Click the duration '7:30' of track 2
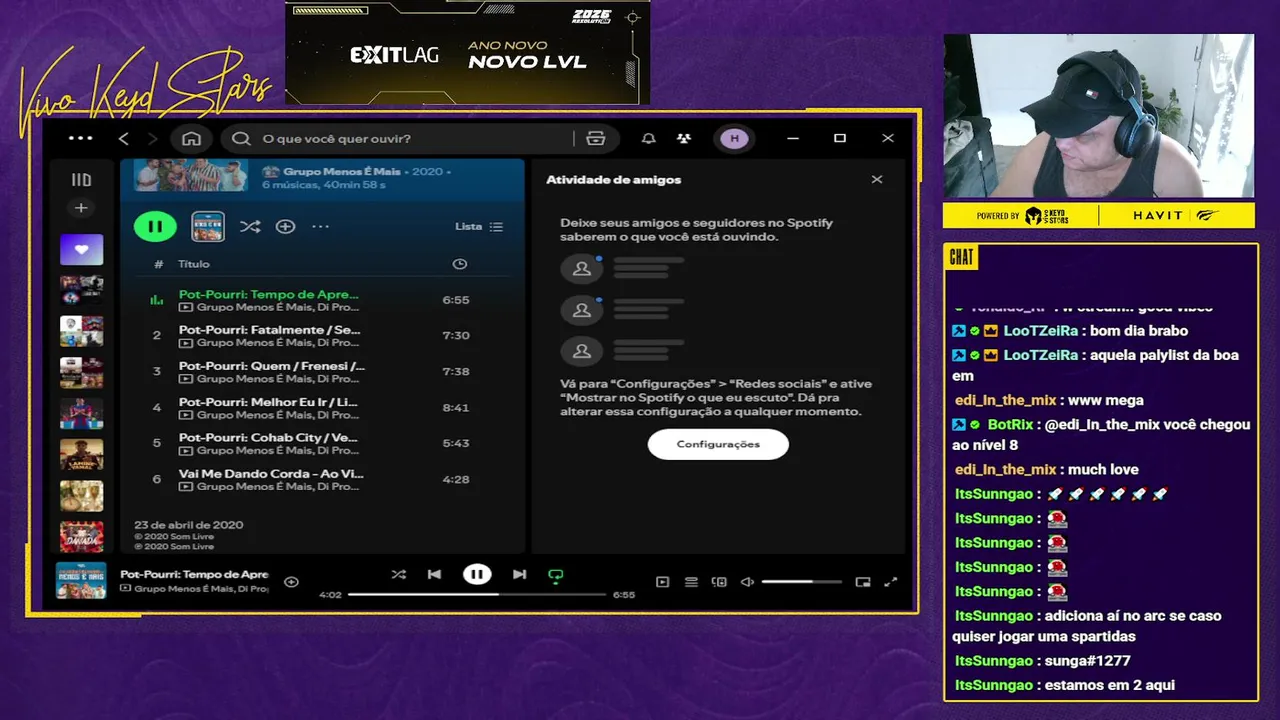1280x720 pixels. point(456,336)
